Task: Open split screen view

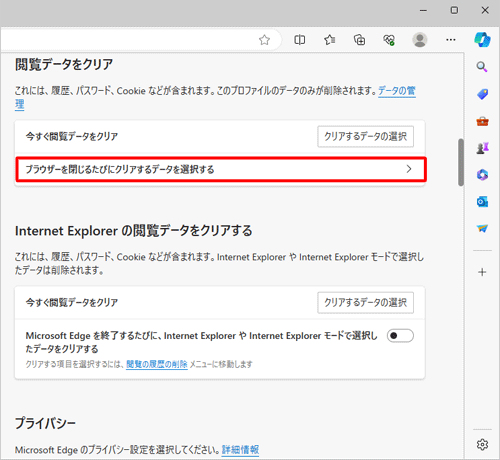Action: pyautogui.click(x=300, y=40)
